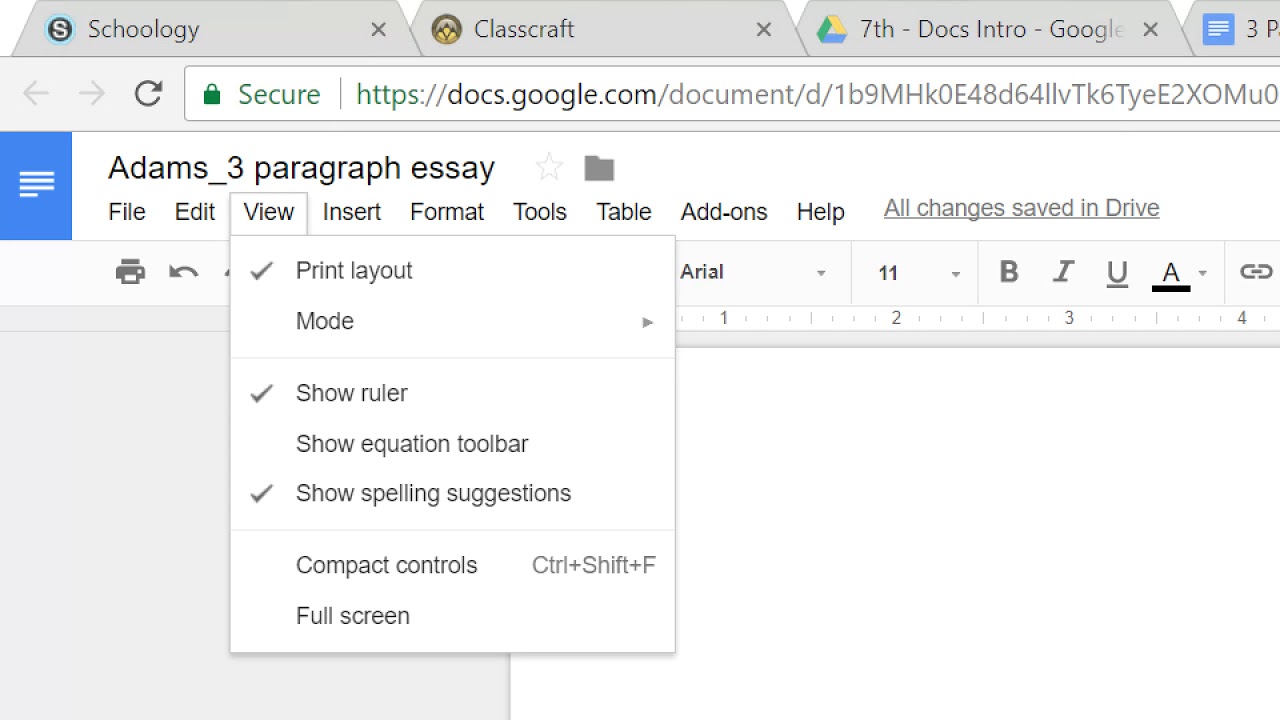Star this document
Image resolution: width=1280 pixels, height=720 pixels.
[548, 167]
